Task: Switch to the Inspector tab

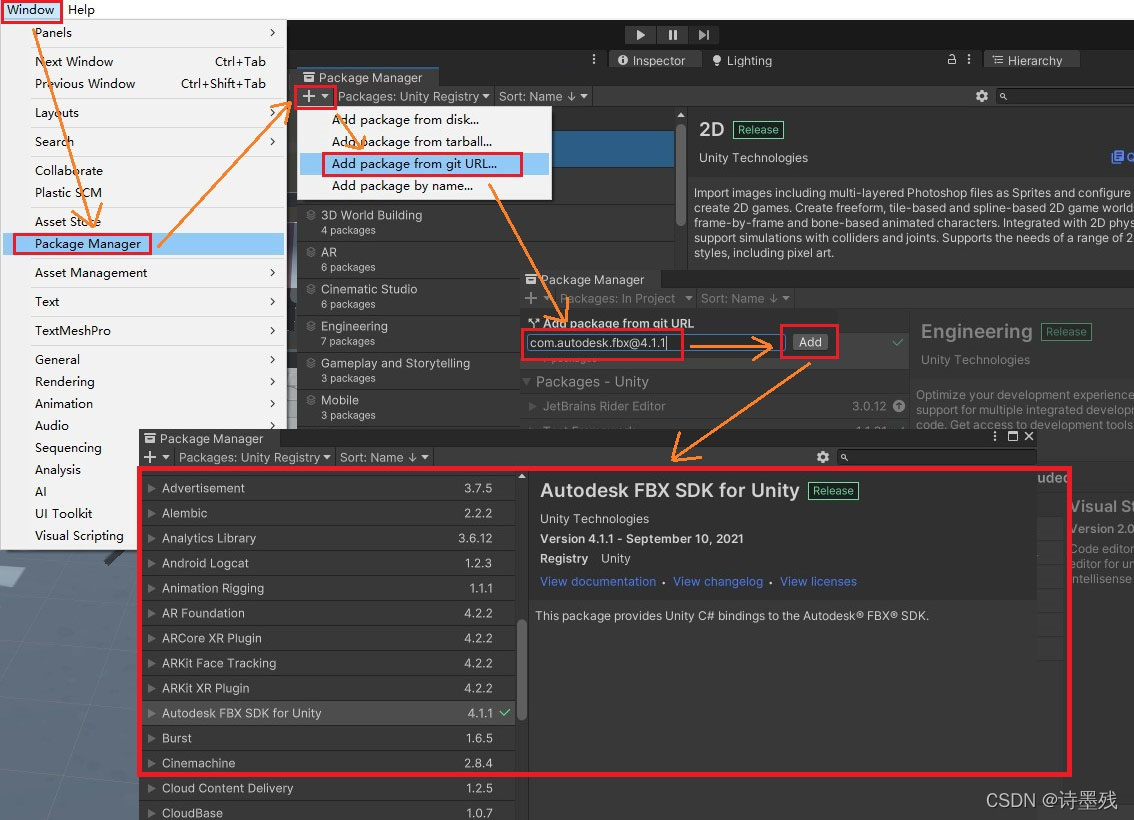Action: (x=655, y=60)
